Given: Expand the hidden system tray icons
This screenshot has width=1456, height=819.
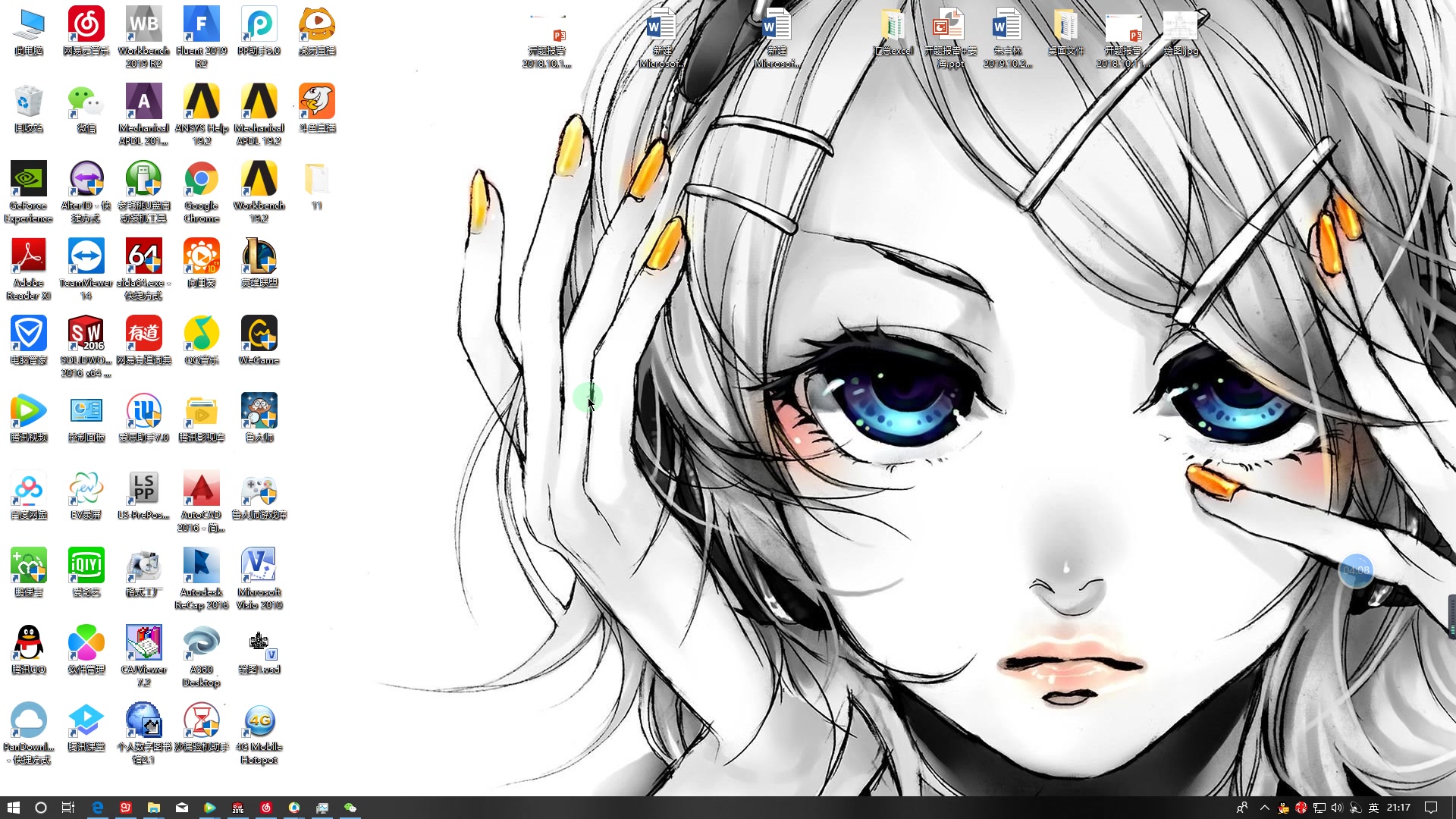Looking at the screenshot, I should (1264, 808).
